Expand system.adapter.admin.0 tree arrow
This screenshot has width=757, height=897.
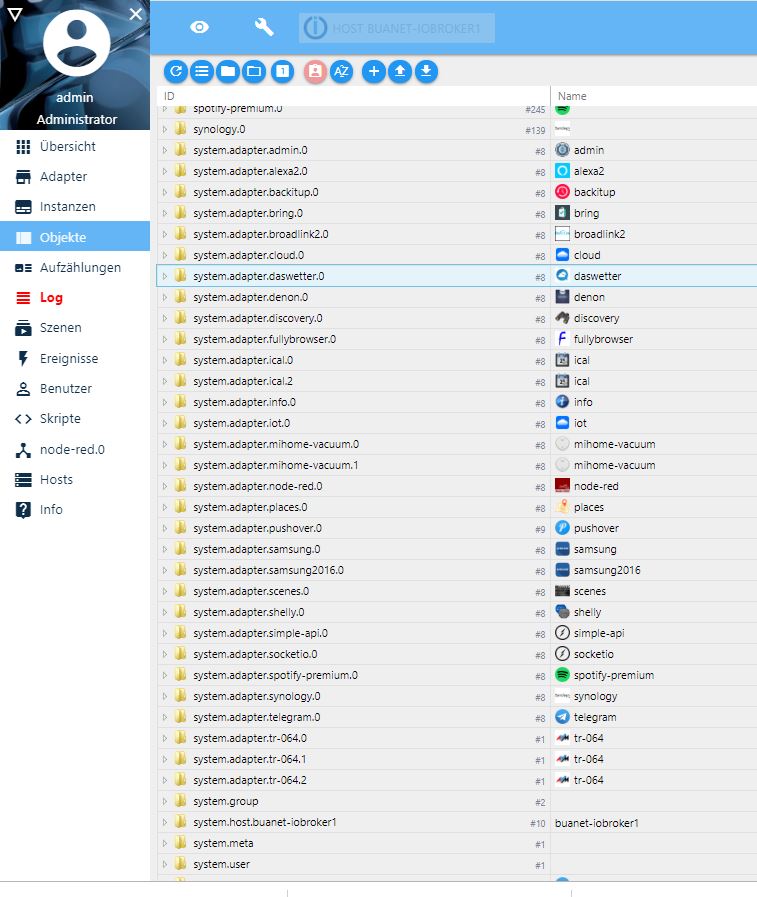165,150
